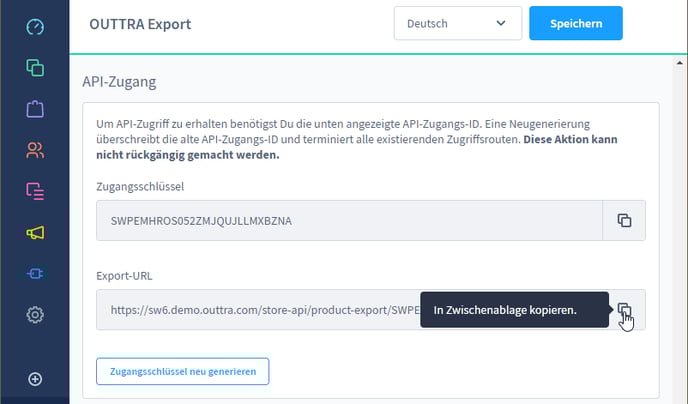Image resolution: width=688 pixels, height=404 pixels.
Task: Click the Zugangsschlüssel input field
Action: 349,220
